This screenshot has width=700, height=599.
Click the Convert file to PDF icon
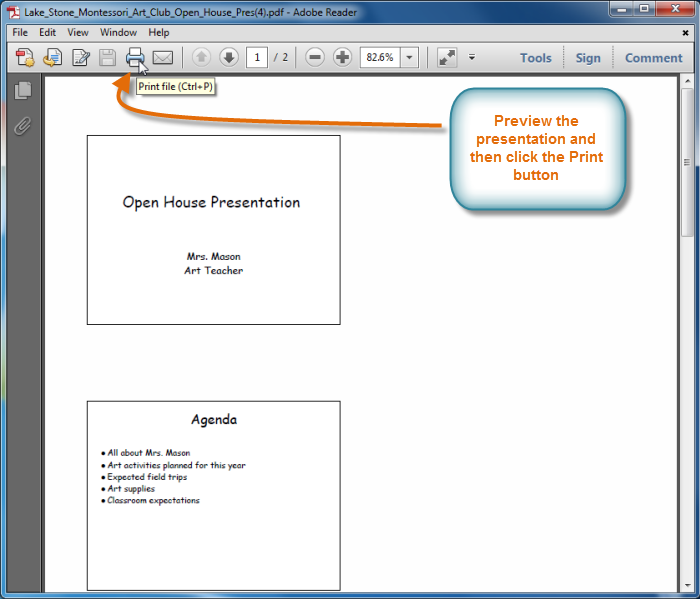(x=53, y=58)
